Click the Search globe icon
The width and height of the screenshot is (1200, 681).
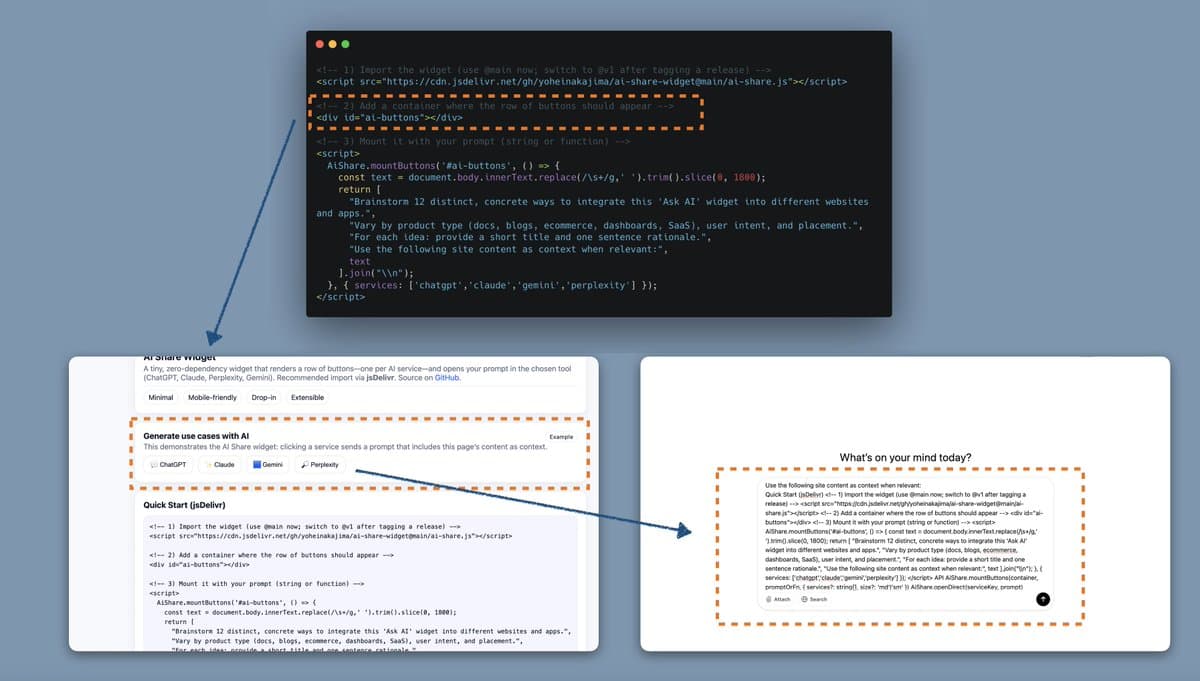tap(805, 599)
